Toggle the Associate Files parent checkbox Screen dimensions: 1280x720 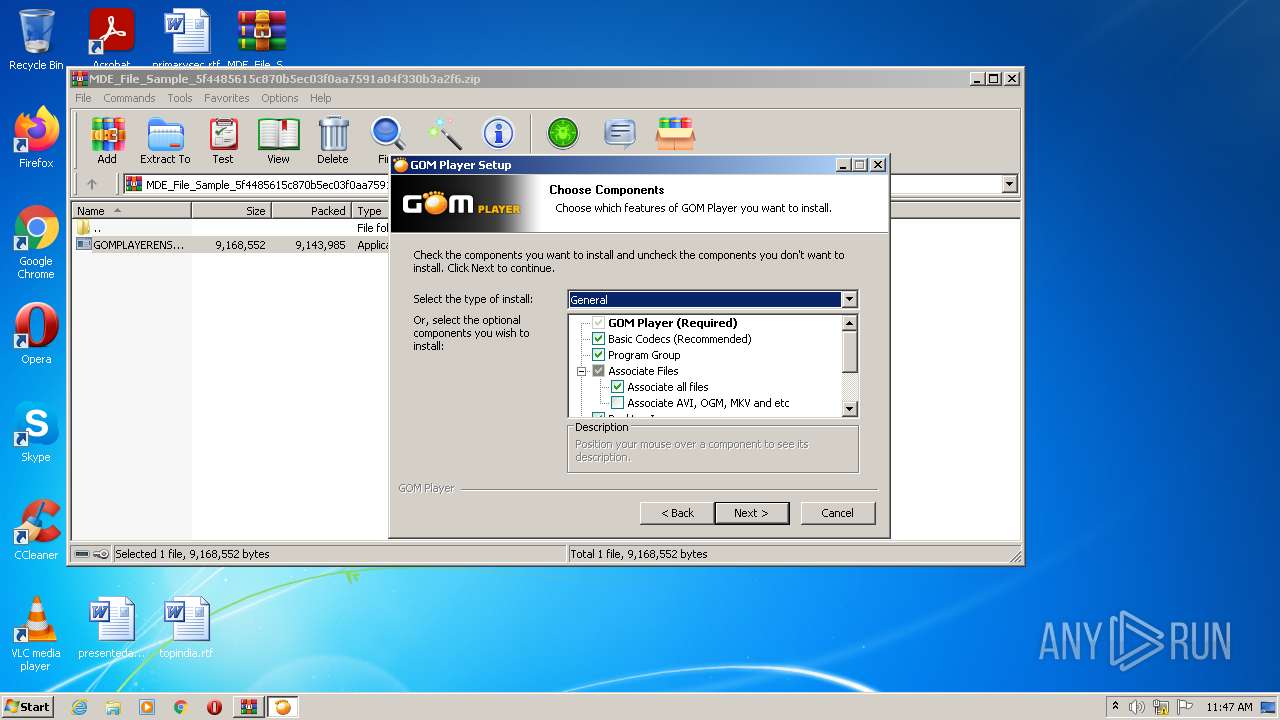click(x=599, y=371)
